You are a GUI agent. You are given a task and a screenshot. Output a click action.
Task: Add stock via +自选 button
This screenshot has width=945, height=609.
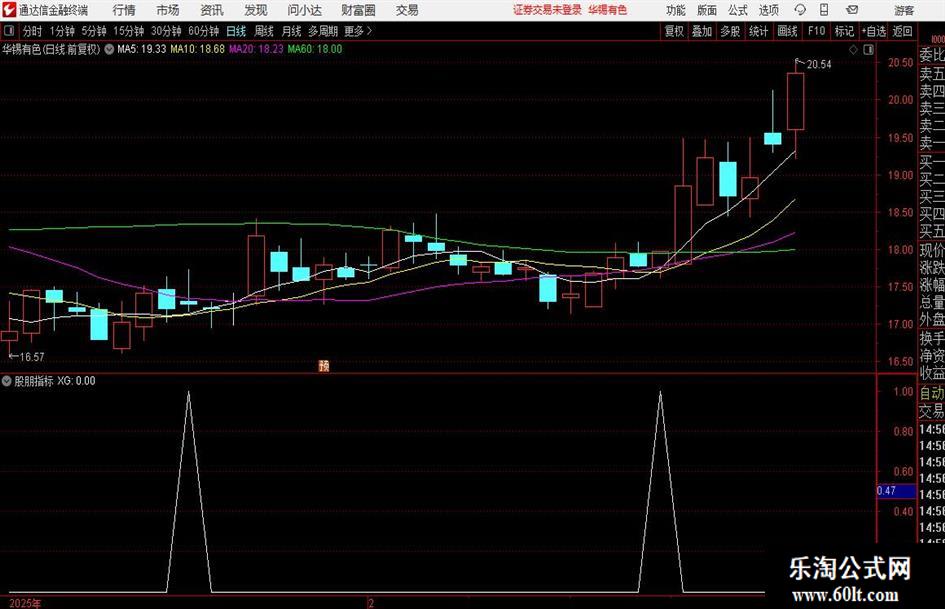(x=874, y=31)
